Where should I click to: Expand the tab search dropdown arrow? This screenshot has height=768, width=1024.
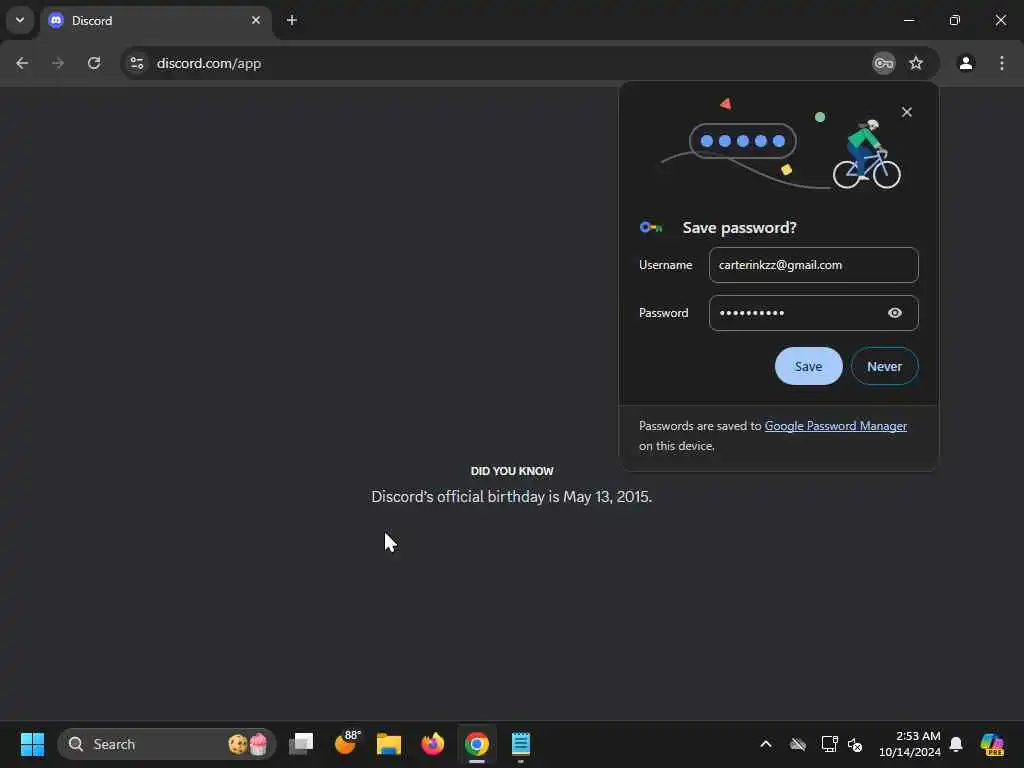20,20
